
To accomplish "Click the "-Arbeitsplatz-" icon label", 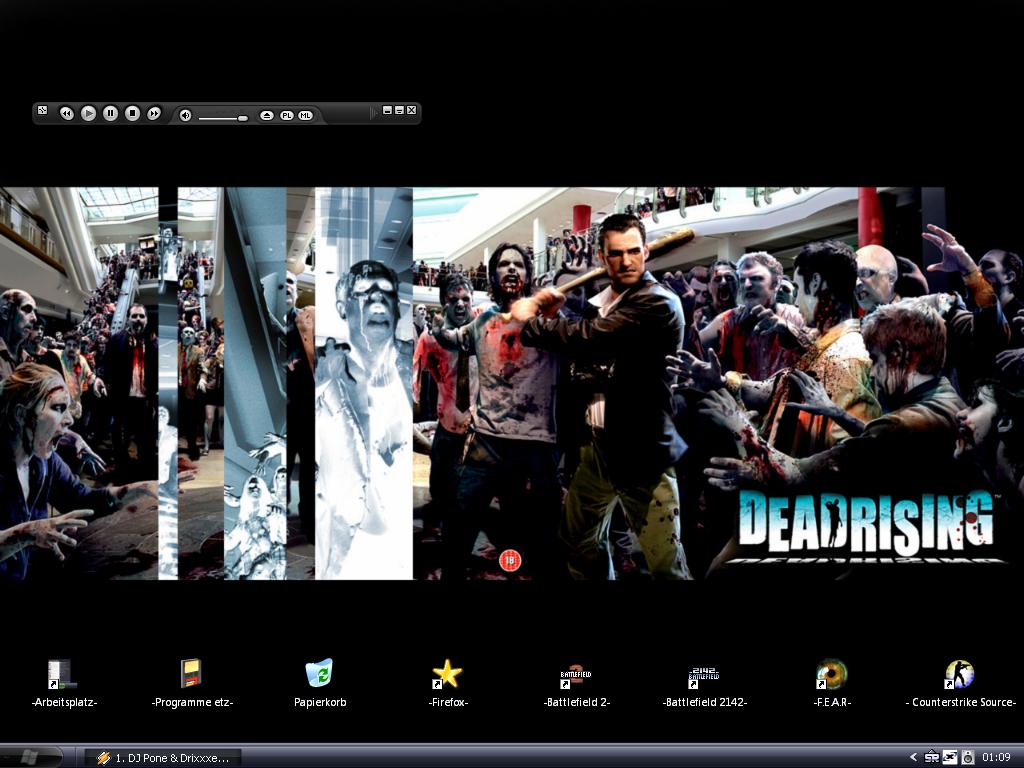I will click(64, 703).
